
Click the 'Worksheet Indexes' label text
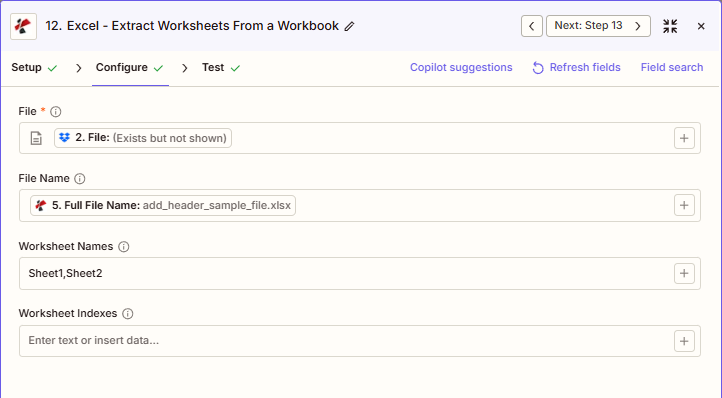coord(68,313)
